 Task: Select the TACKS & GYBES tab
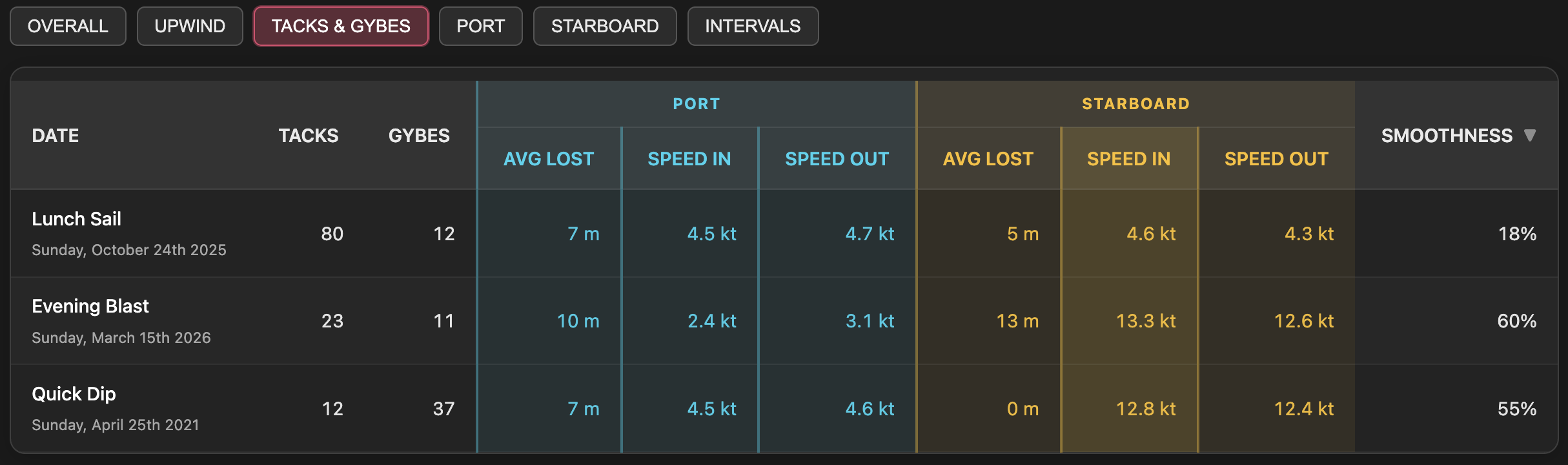[x=340, y=26]
